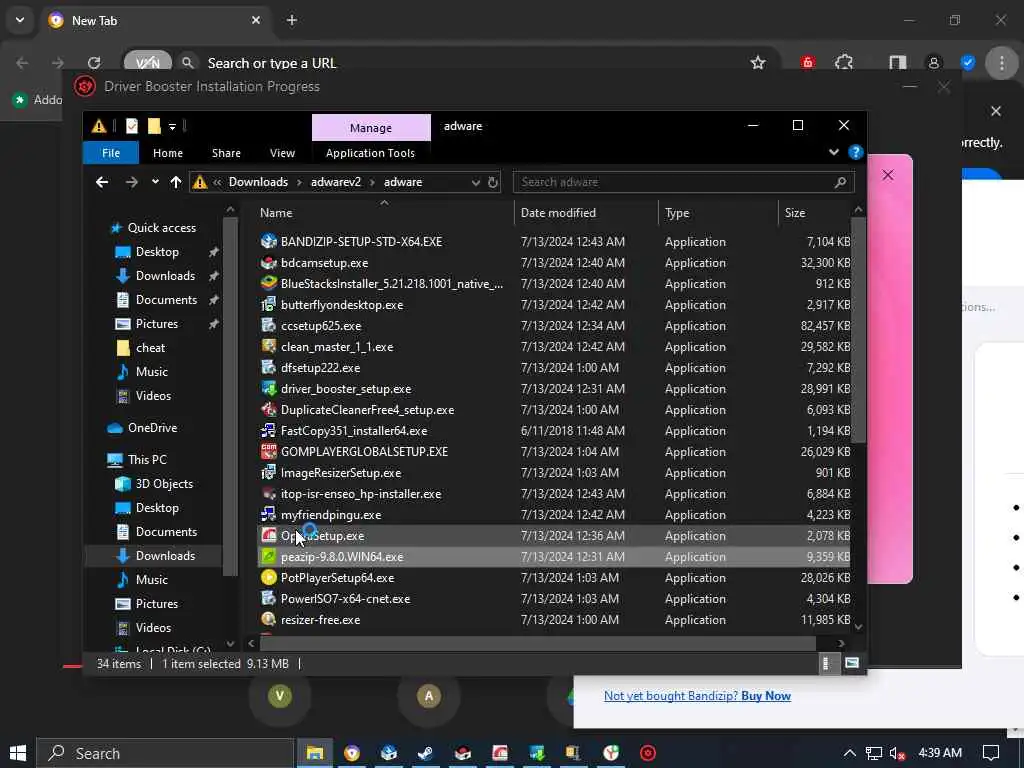
Task: Go up one folder level arrow
Action: [176, 182]
